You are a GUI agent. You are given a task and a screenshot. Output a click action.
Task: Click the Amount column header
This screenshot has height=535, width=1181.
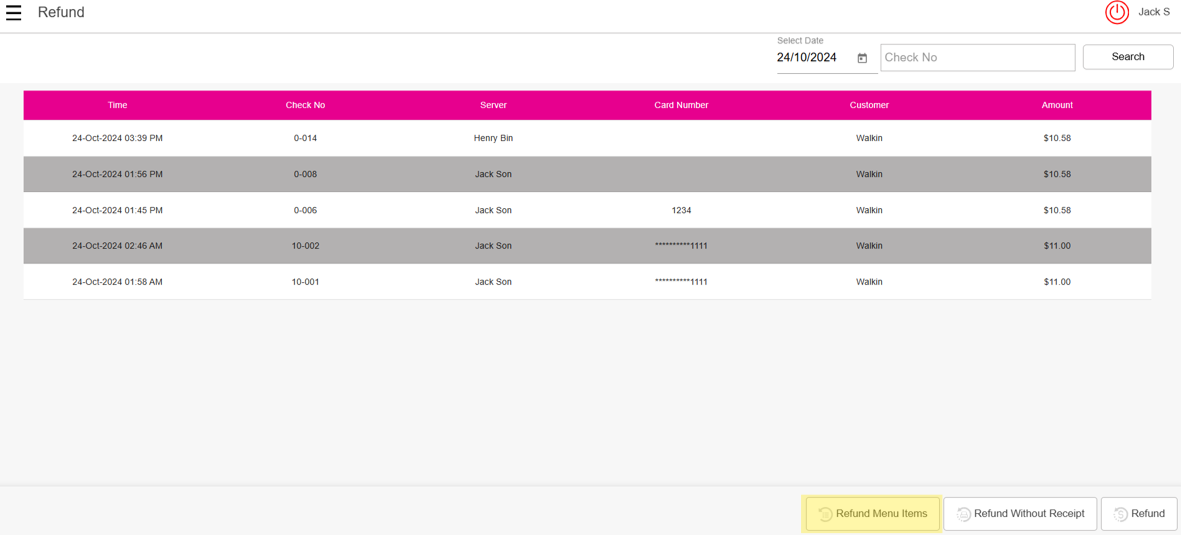(1056, 105)
